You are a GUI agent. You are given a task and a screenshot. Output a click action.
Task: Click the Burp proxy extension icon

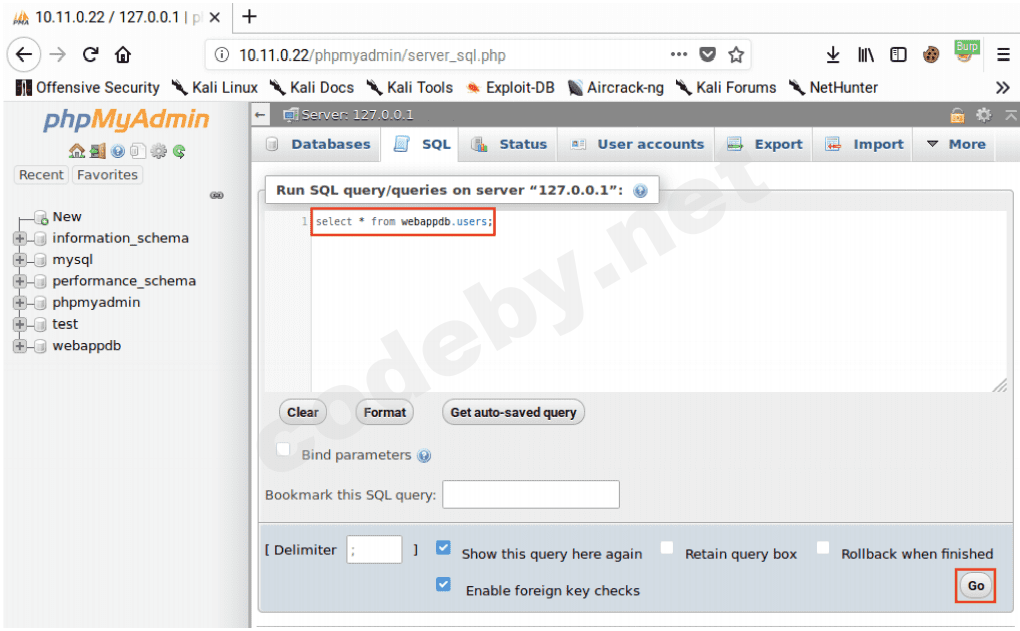[967, 51]
